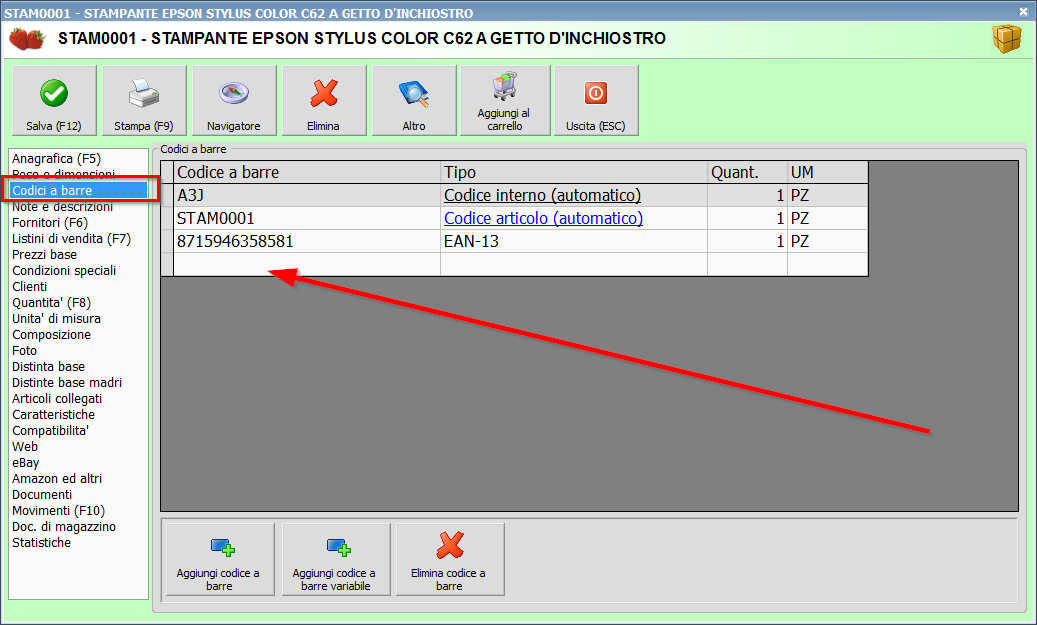Open the Statistiche section
Image resolution: width=1037 pixels, height=625 pixels.
pyautogui.click(x=42, y=542)
